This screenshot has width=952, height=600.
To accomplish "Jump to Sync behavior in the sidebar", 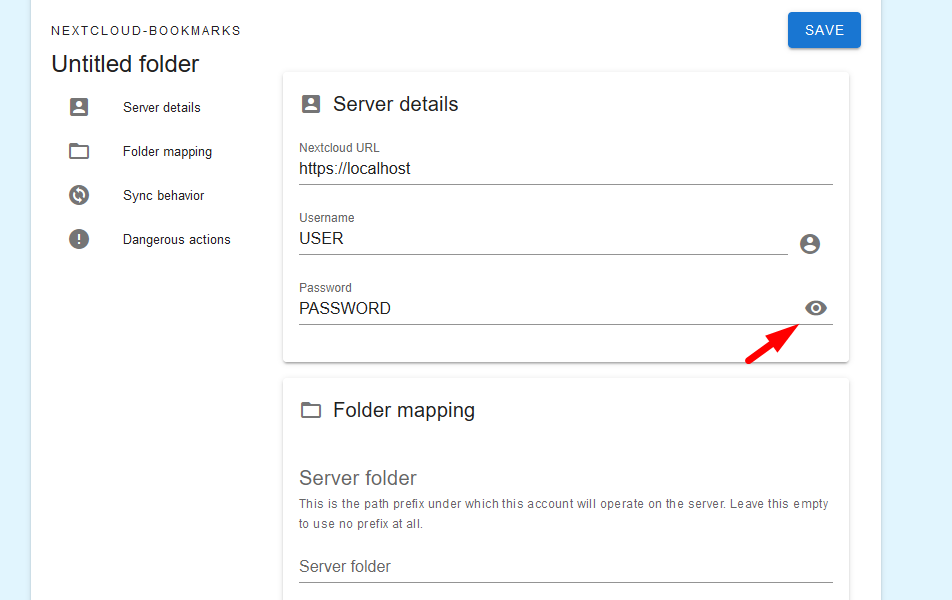I will pos(163,196).
